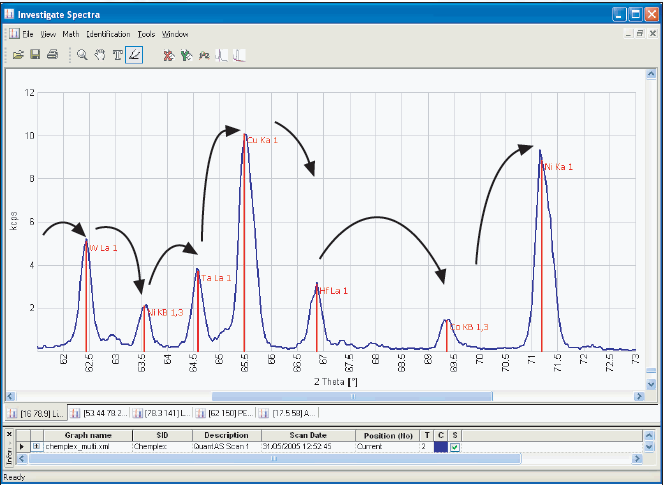This screenshot has height=485, width=663.
Task: Click the Graph name column header
Action: (88, 435)
